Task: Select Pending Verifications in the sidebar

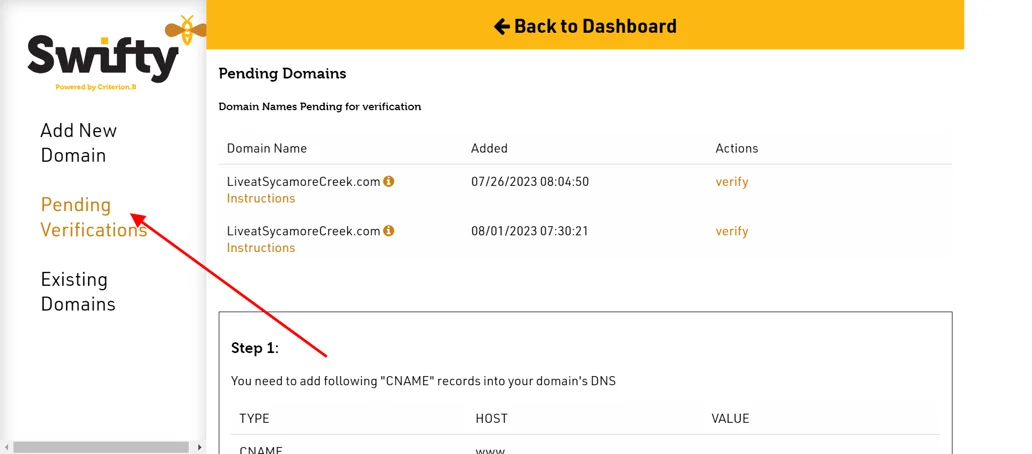Action: 93,217
